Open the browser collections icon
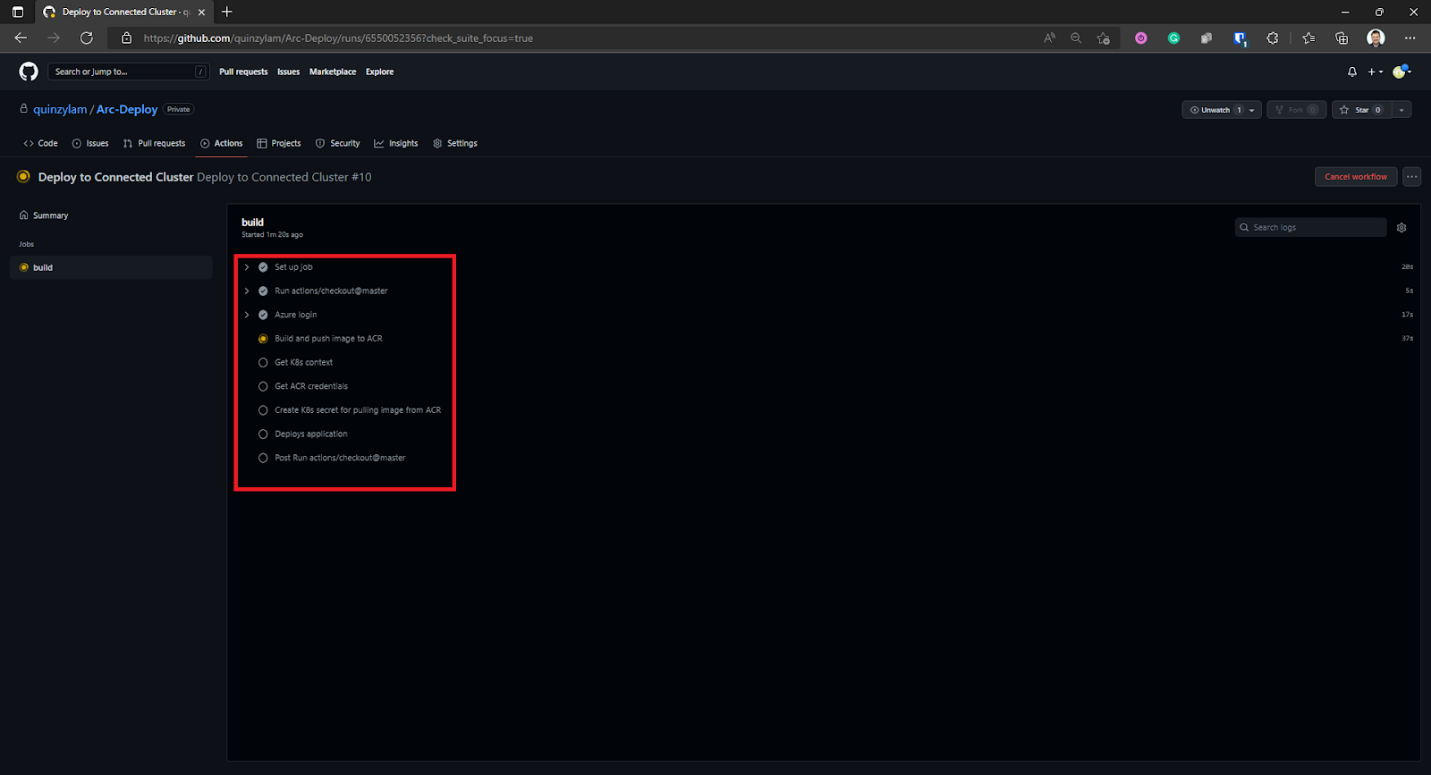Screen dimensions: 1431x775 pos(1342,38)
